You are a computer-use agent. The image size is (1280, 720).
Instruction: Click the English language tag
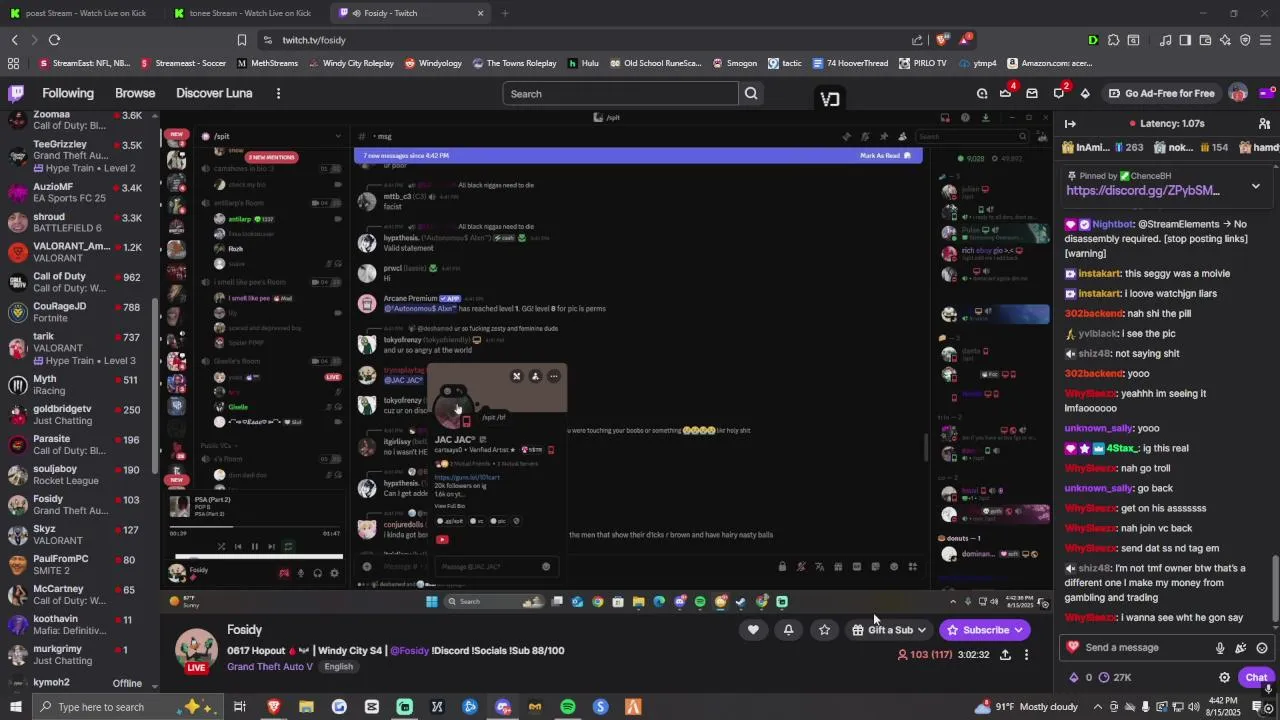pos(339,667)
